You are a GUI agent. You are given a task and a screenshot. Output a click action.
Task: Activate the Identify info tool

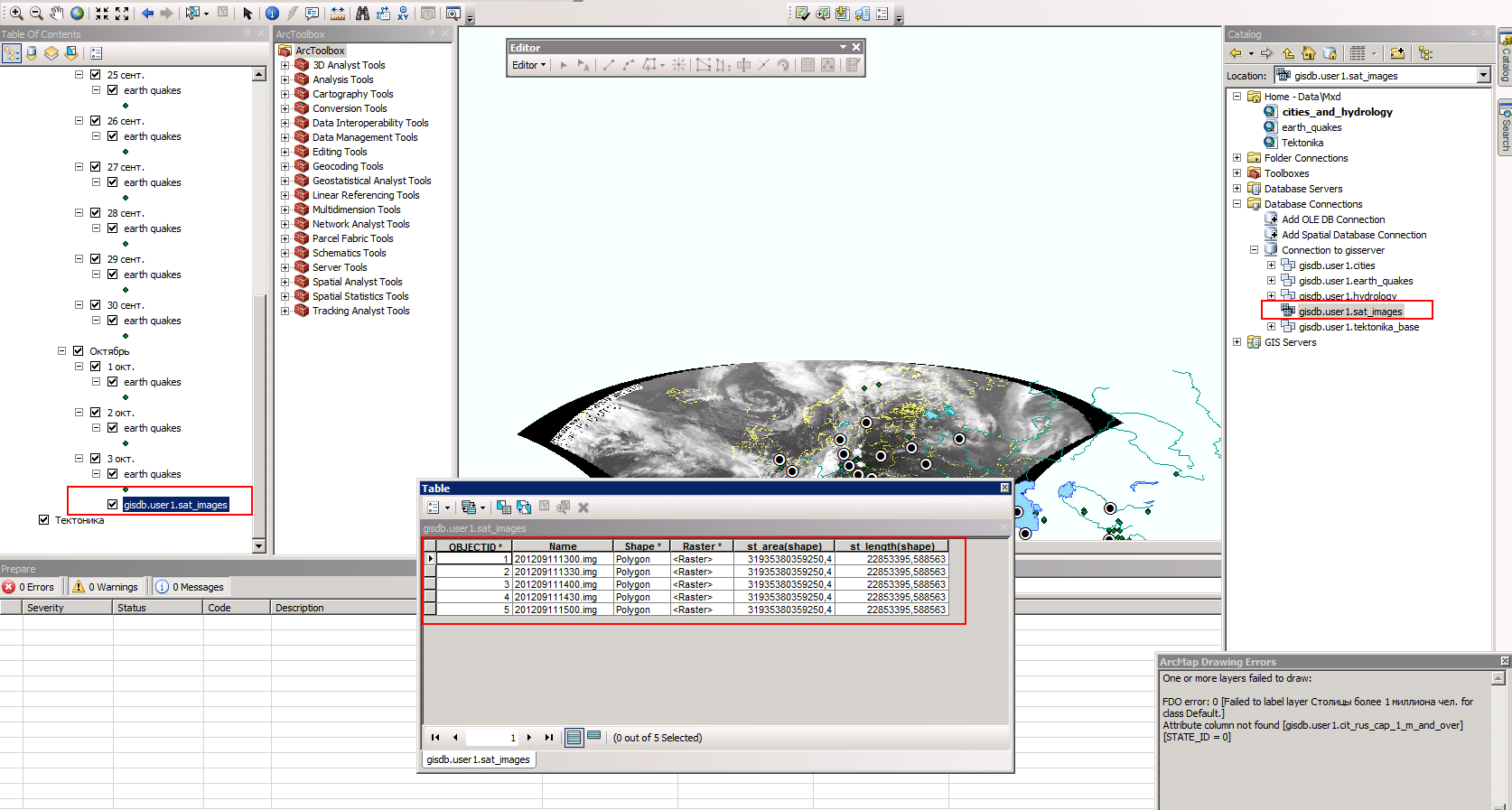272,13
